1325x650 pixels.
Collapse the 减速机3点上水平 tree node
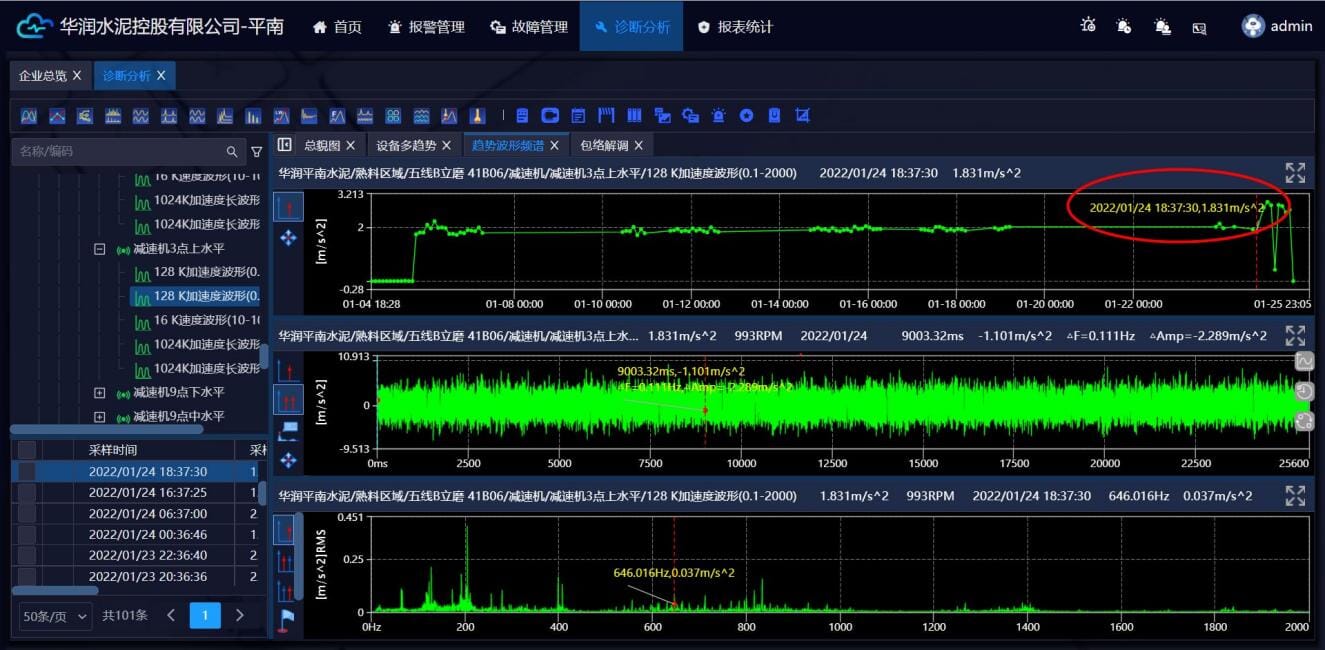[x=99, y=248]
